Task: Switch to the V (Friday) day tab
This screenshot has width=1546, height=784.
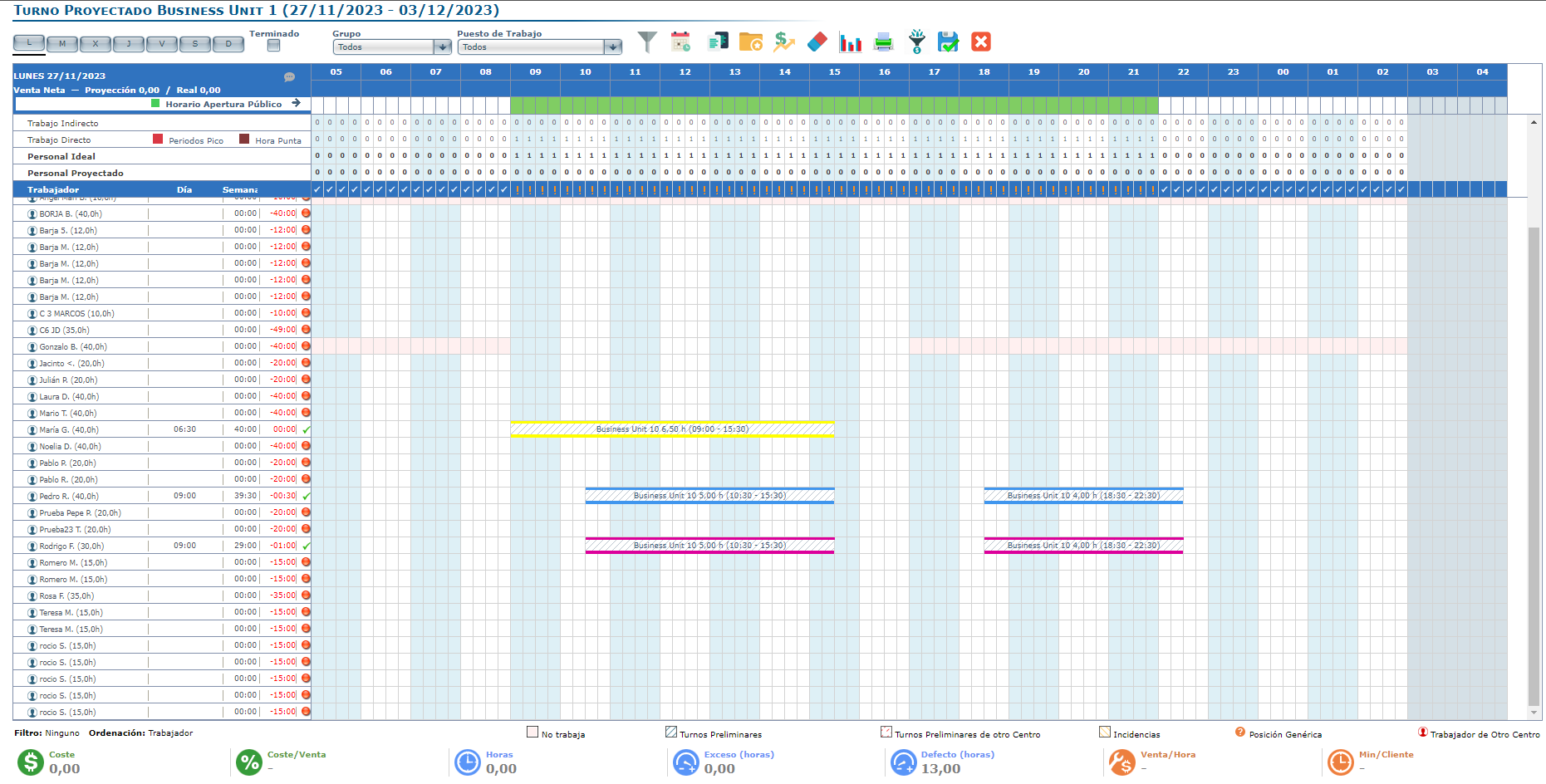Action: pyautogui.click(x=162, y=44)
